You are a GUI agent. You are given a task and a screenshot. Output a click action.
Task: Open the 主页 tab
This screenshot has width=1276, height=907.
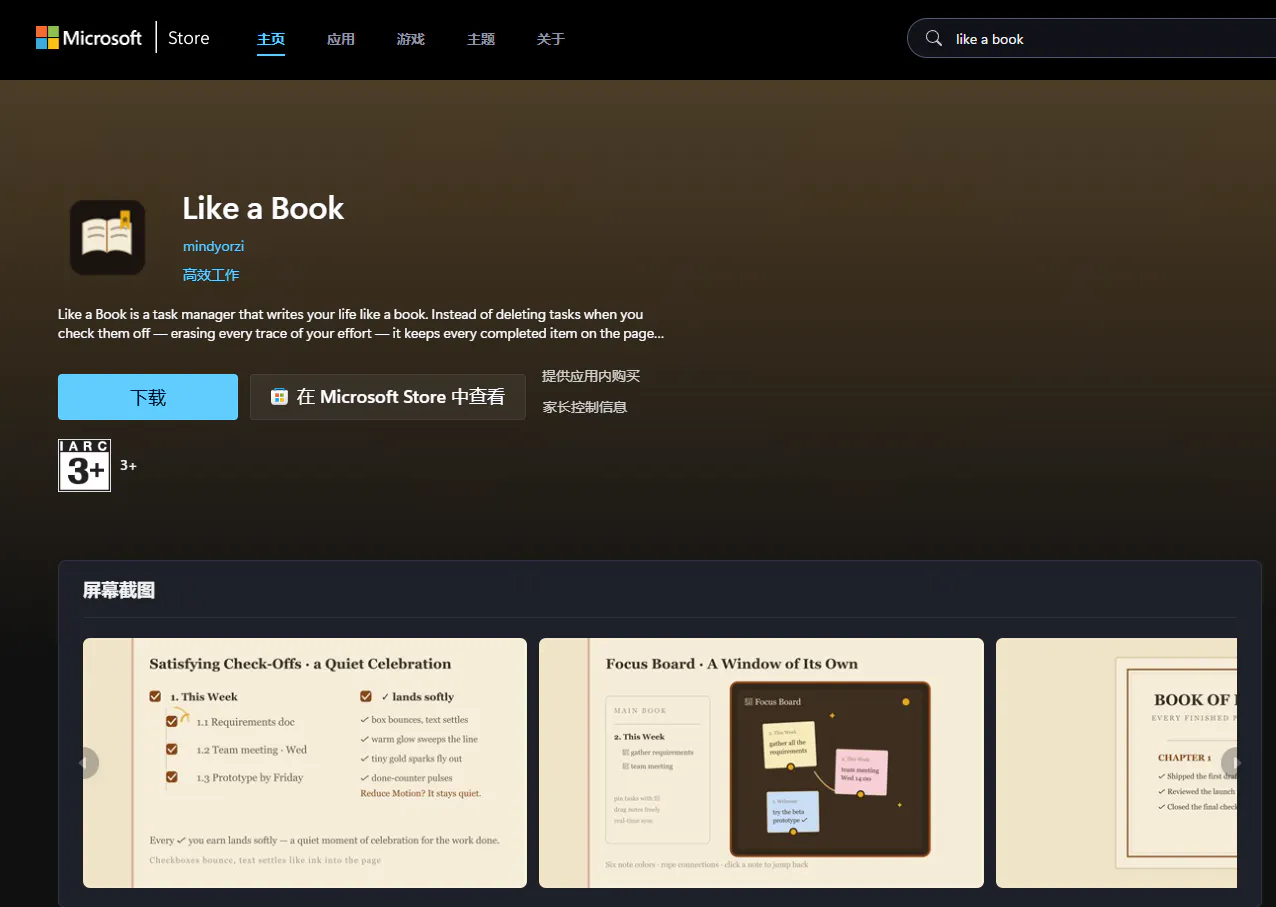(271, 39)
